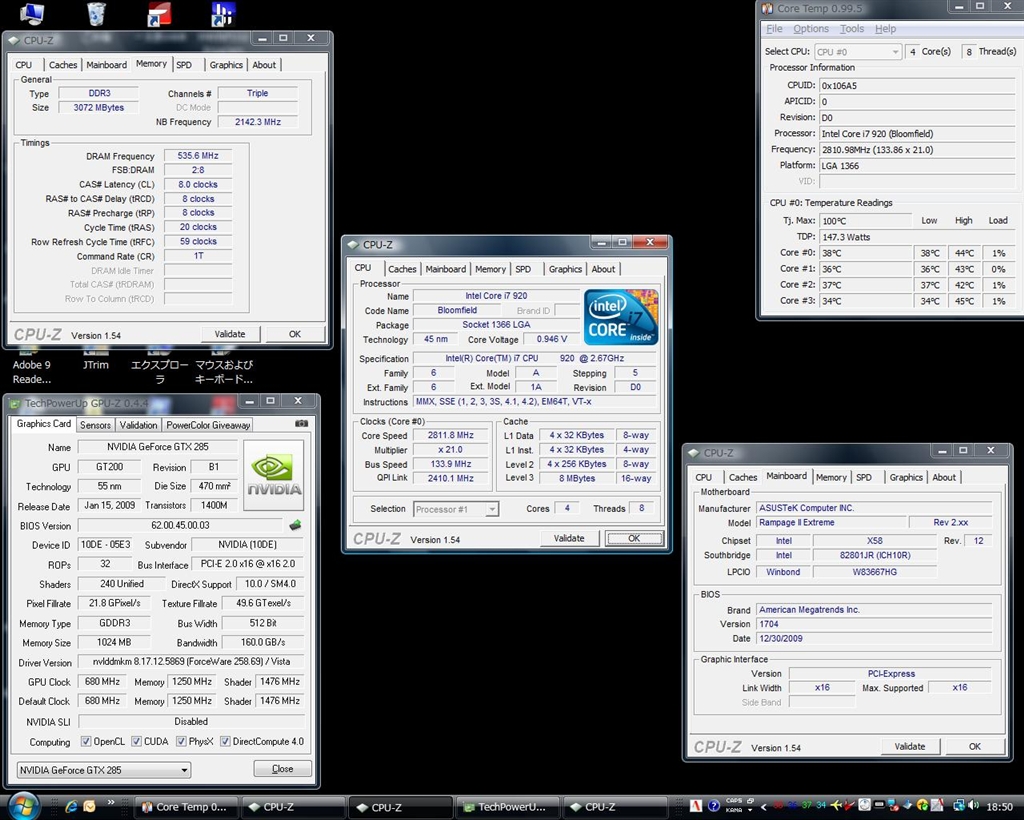Click the Intel Core i7 logo badge
Screen dimensions: 1024x820
point(621,317)
